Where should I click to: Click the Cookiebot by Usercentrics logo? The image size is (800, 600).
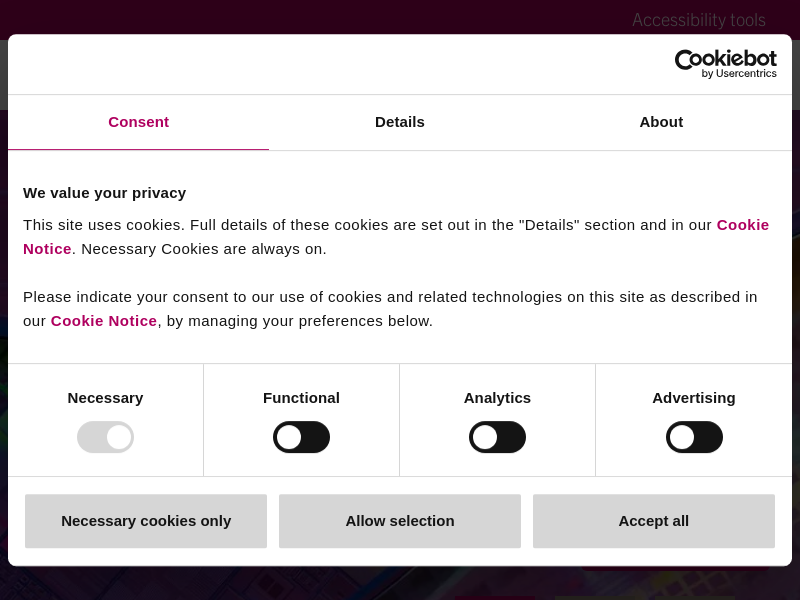[x=725, y=64]
